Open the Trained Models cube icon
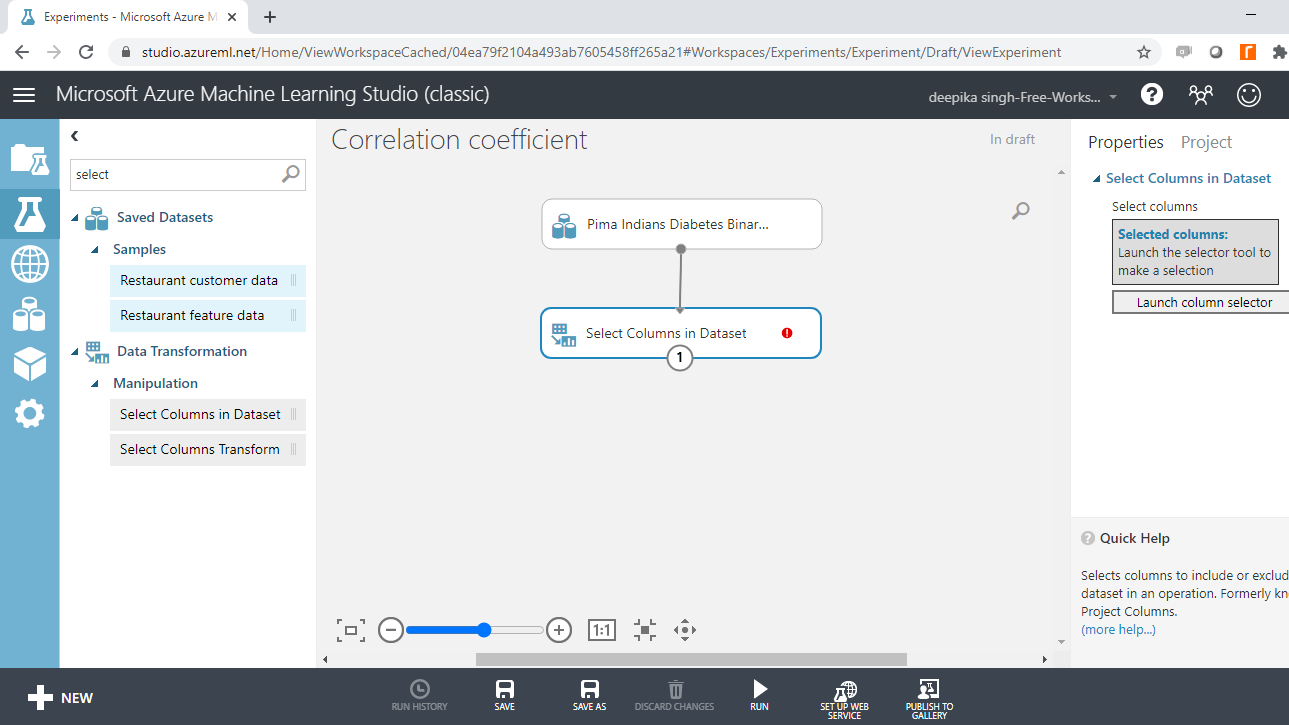 29,364
